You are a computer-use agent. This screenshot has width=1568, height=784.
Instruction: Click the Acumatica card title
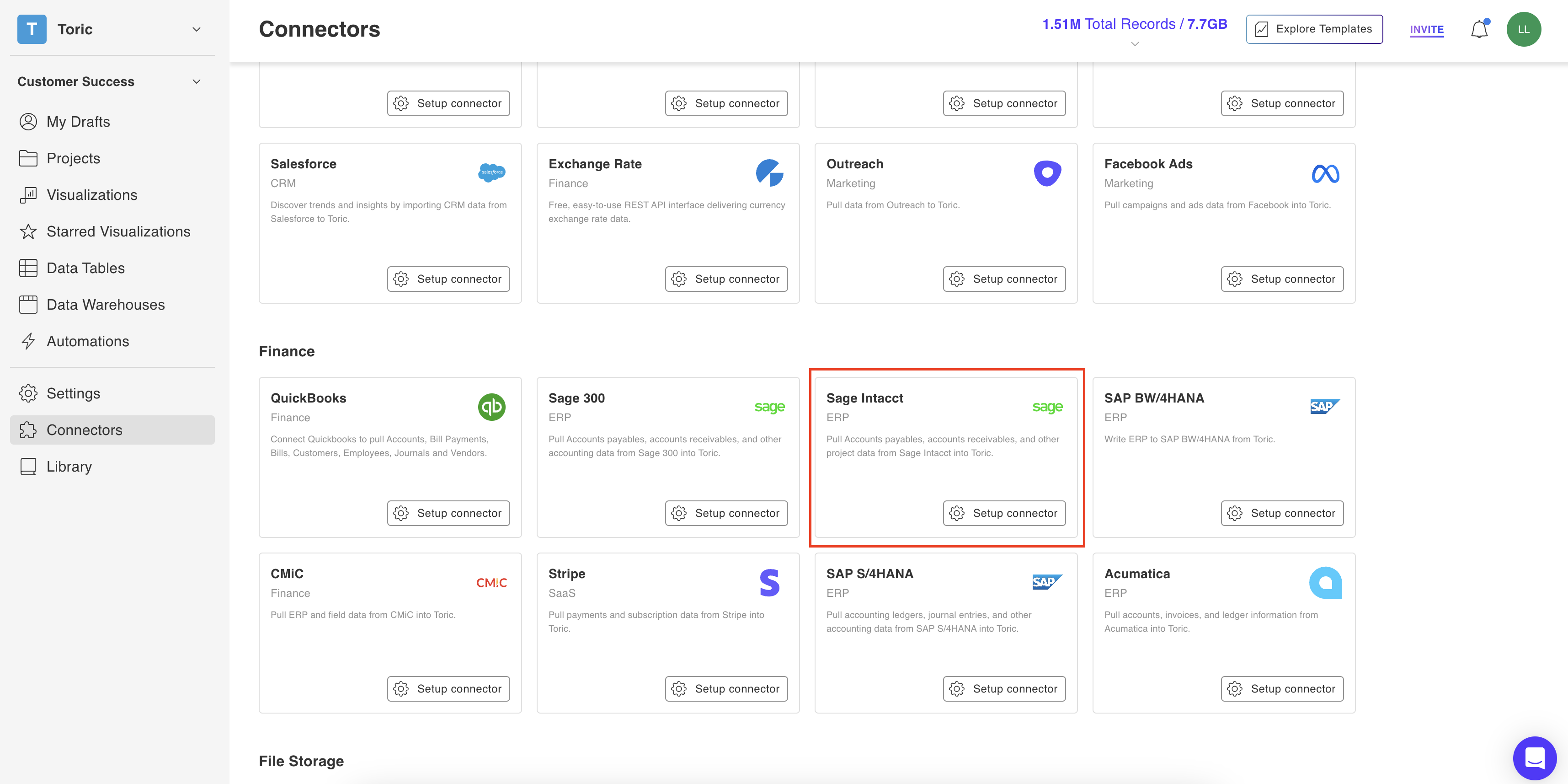point(1137,574)
